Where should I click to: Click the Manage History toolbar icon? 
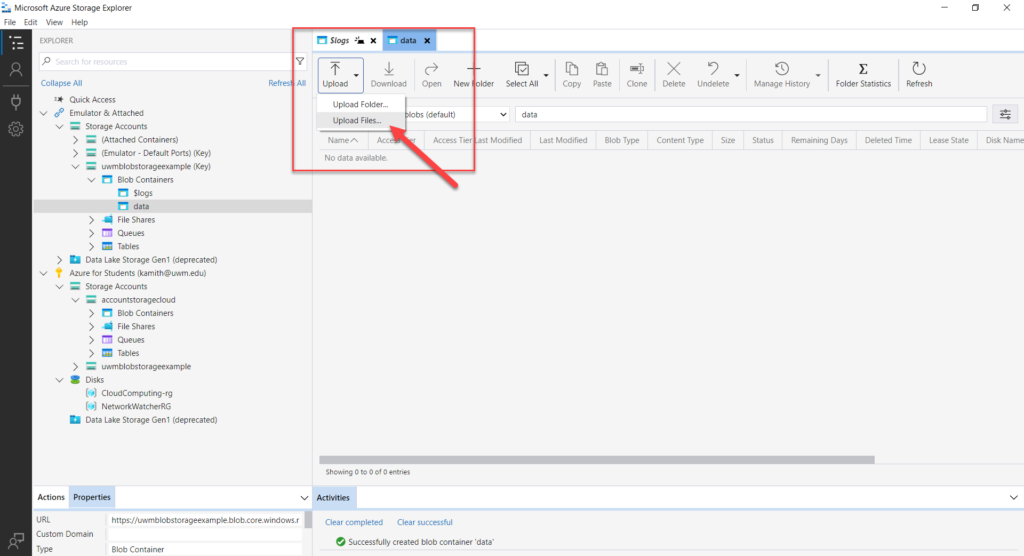782,74
